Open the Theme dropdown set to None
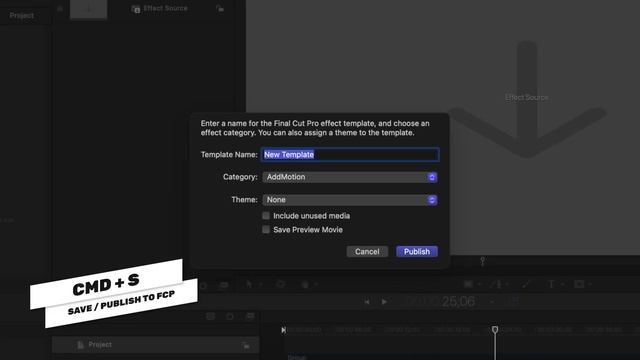 (x=350, y=200)
